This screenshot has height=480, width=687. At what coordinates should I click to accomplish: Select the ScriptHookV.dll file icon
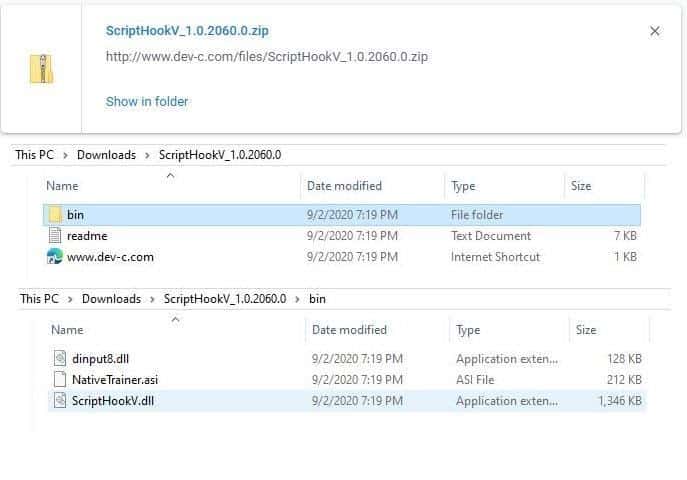59,401
